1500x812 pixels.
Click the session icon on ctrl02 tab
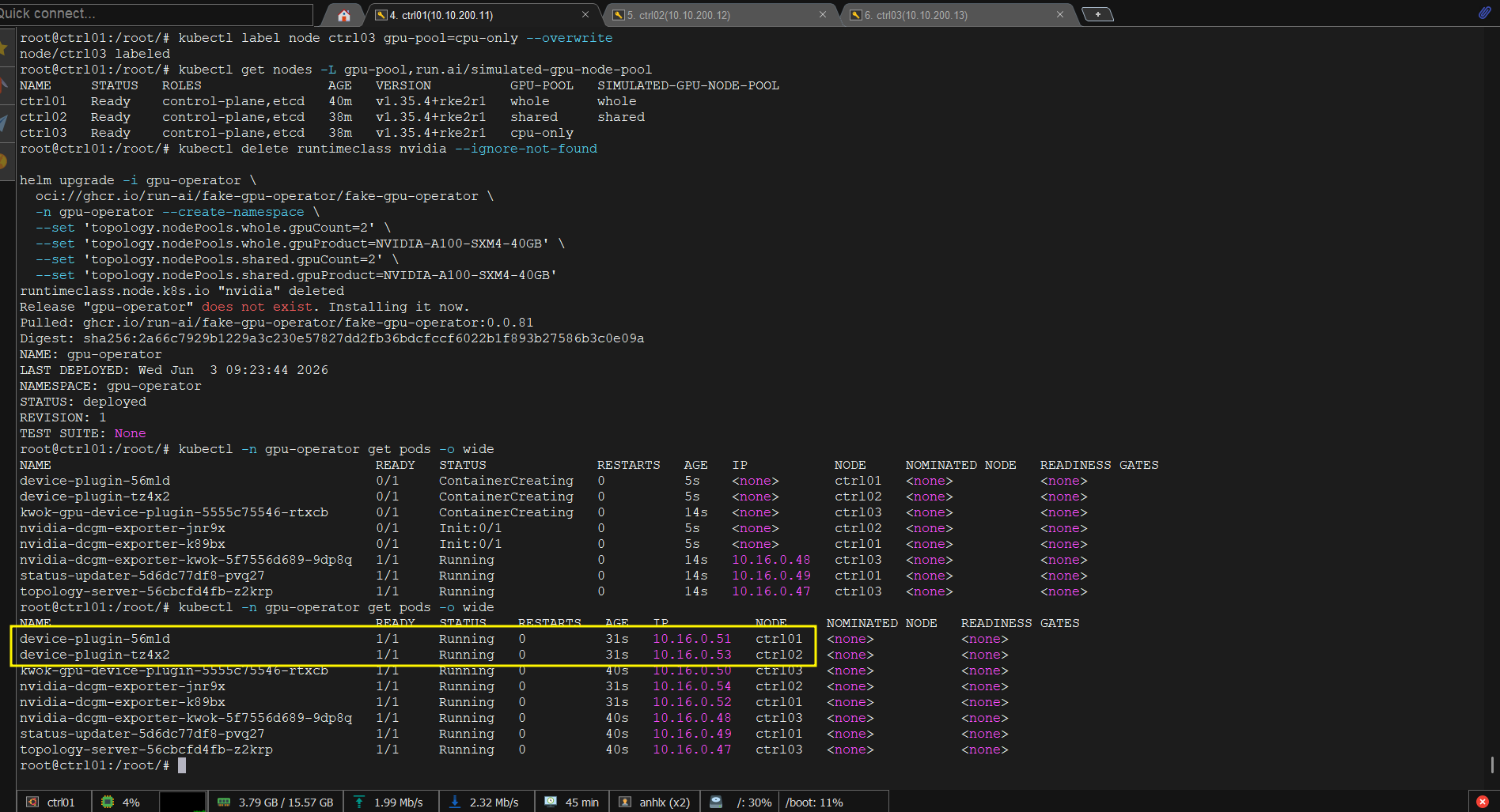[619, 15]
